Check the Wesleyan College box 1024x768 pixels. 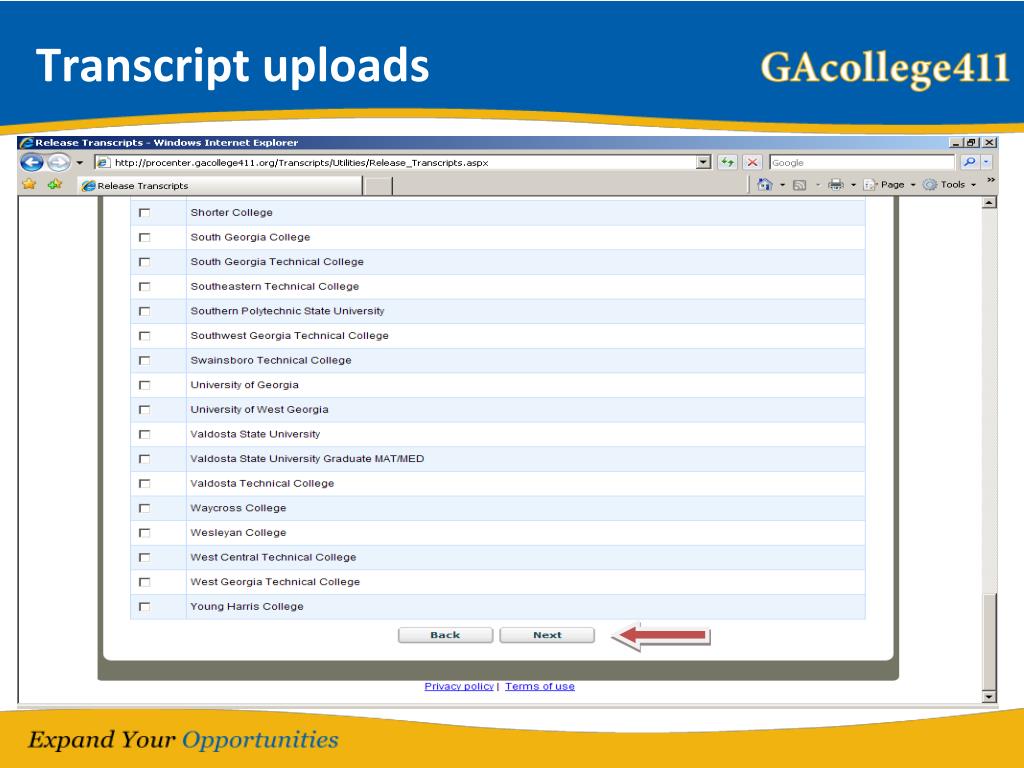[144, 533]
